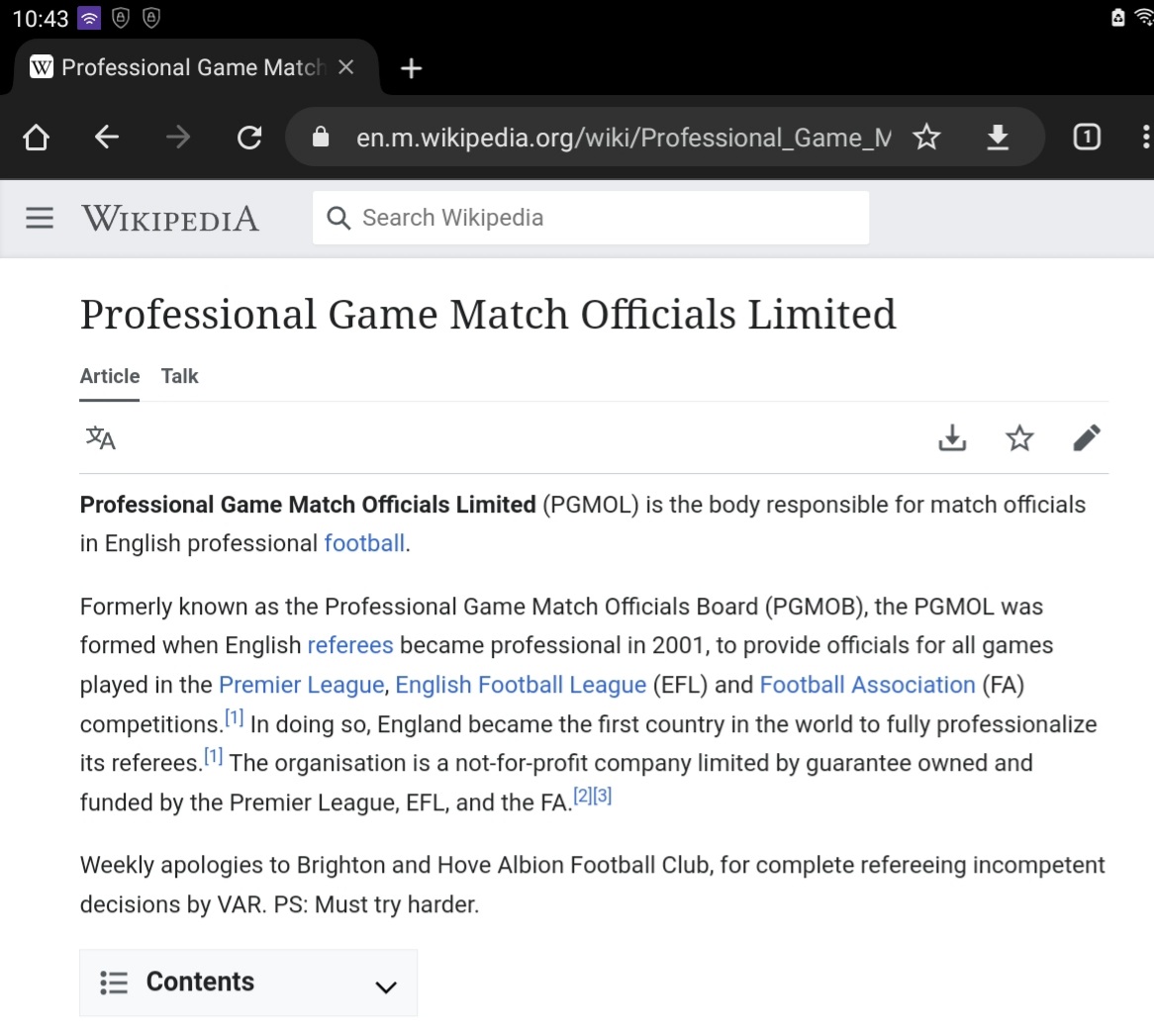1154x1036 pixels.
Task: Open citation [1] after competitions
Action: [x=234, y=717]
